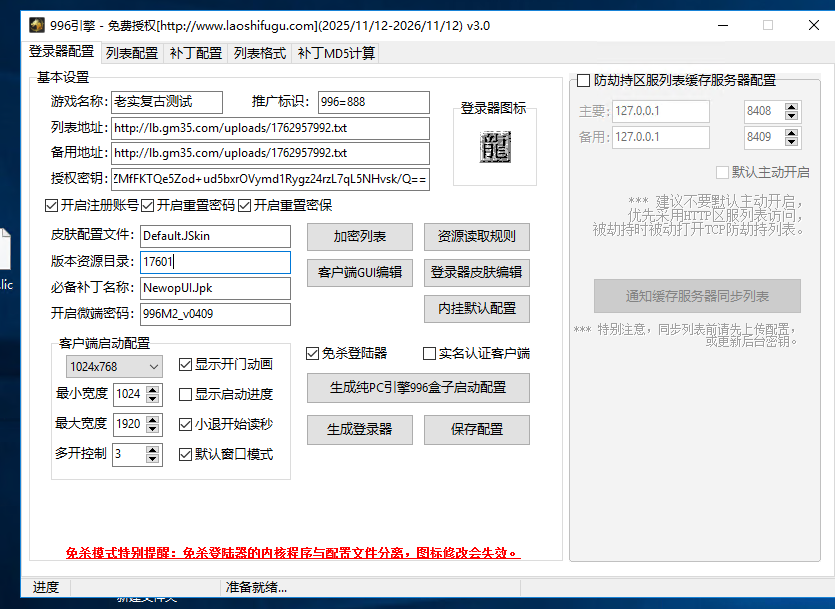Open the 补丁MD5计算 tab

point(336,53)
